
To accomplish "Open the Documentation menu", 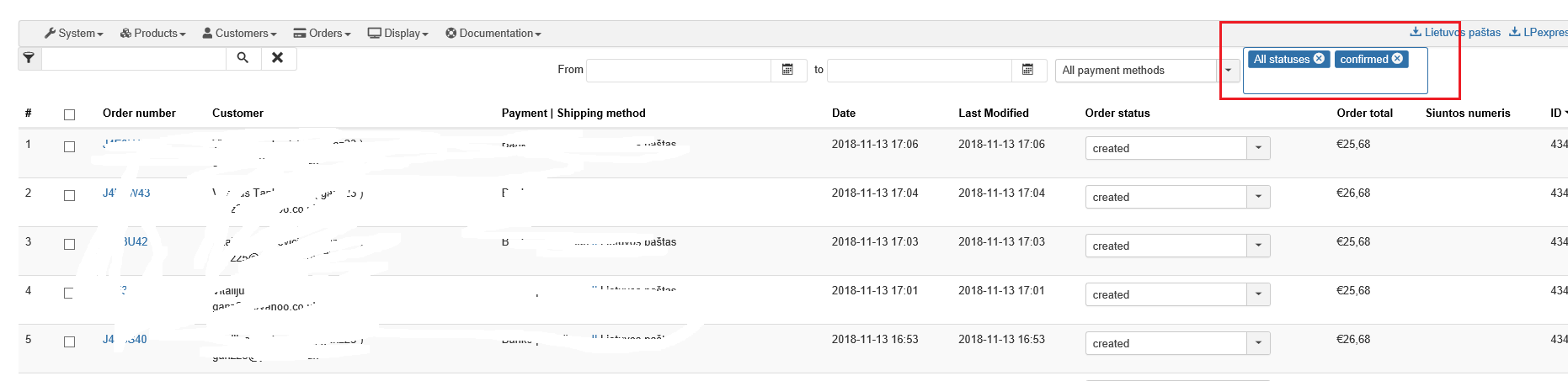I will (x=493, y=34).
